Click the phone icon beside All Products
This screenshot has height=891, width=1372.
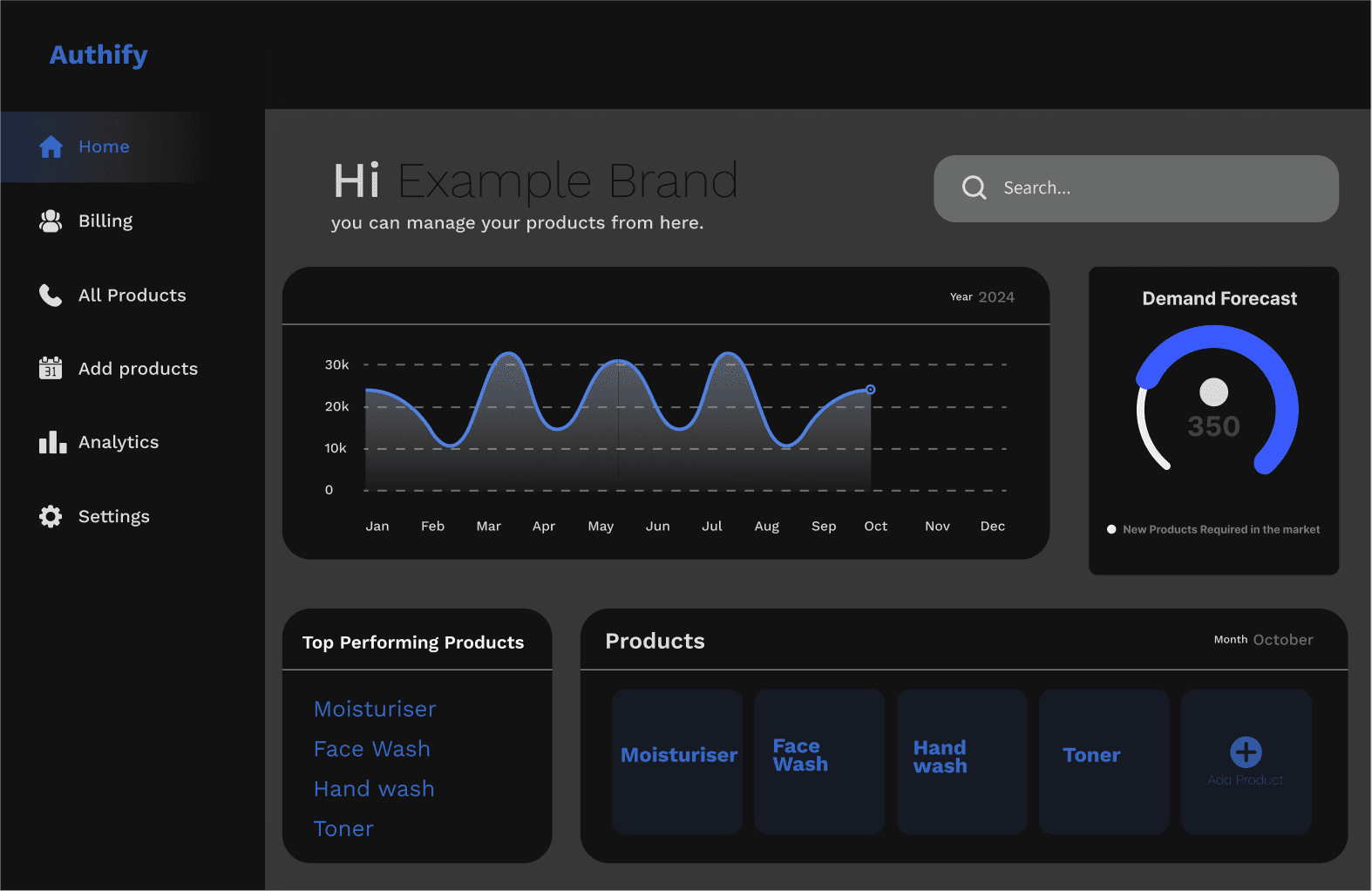51,296
